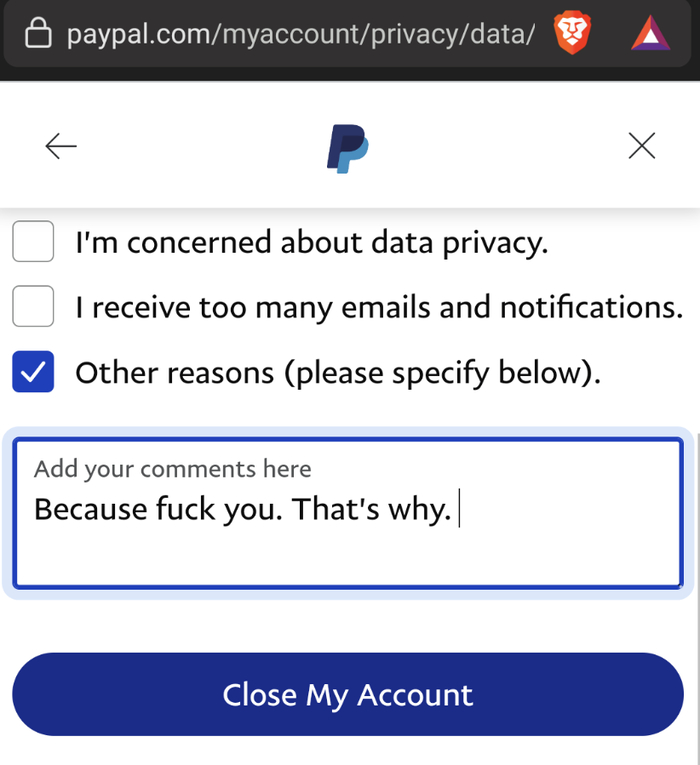The height and width of the screenshot is (765, 700).
Task: Open the Brave Shields lion icon
Action: pyautogui.click(x=573, y=36)
